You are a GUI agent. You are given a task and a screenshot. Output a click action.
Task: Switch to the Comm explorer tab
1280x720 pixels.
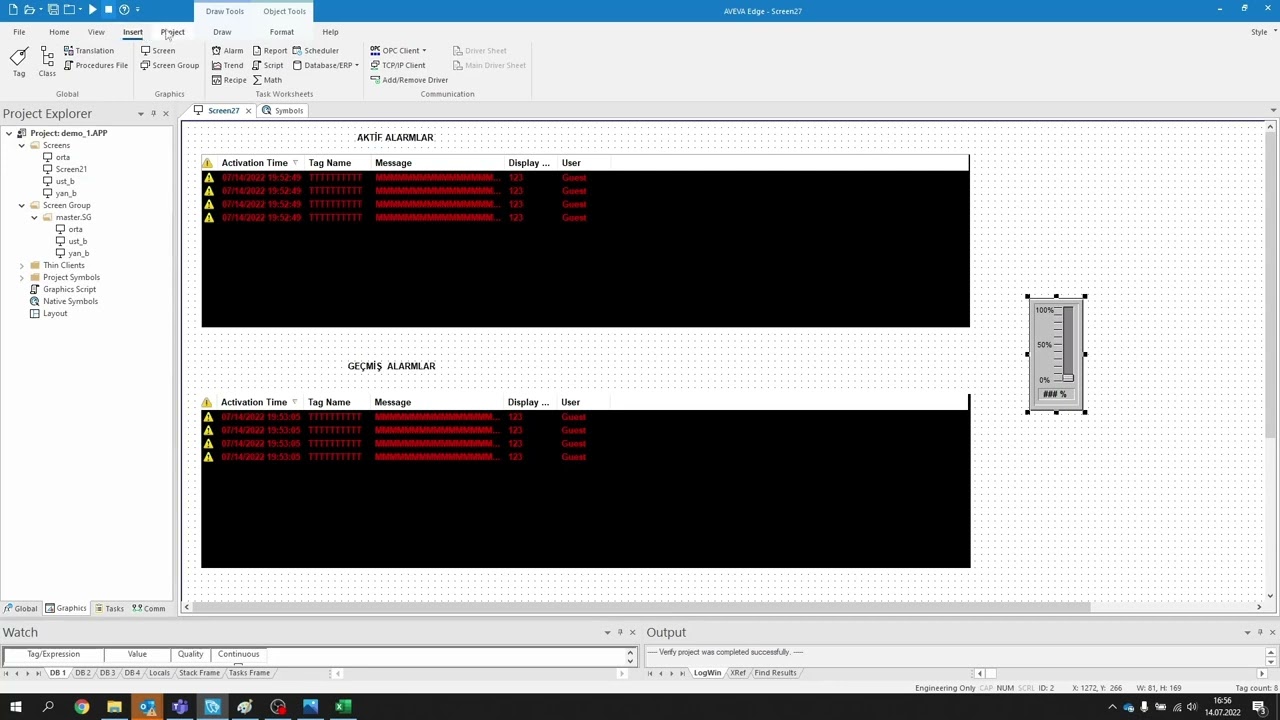149,608
